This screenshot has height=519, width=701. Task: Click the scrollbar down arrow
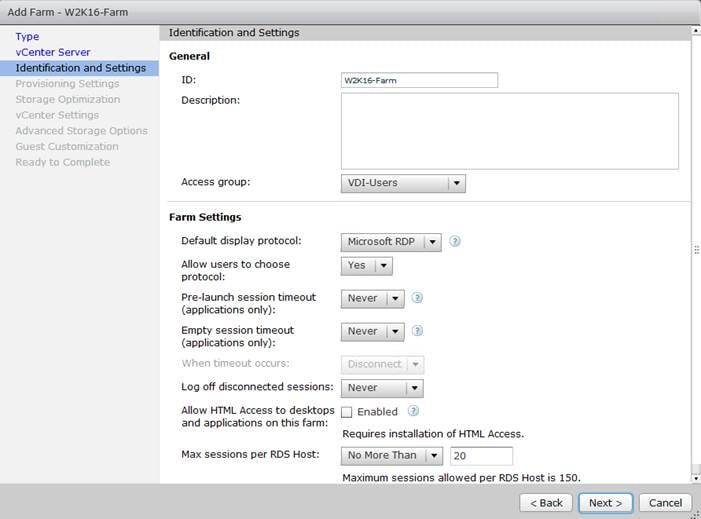coord(696,478)
